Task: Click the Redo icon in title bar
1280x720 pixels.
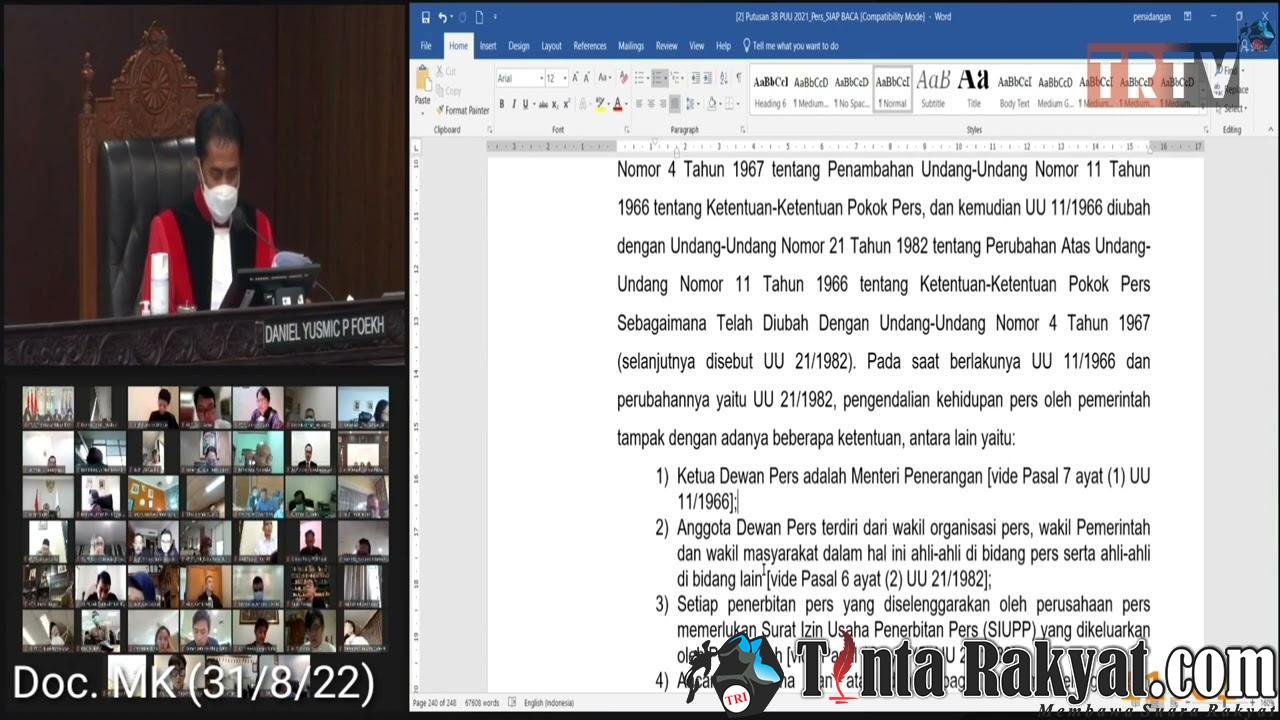Action: 463,17
